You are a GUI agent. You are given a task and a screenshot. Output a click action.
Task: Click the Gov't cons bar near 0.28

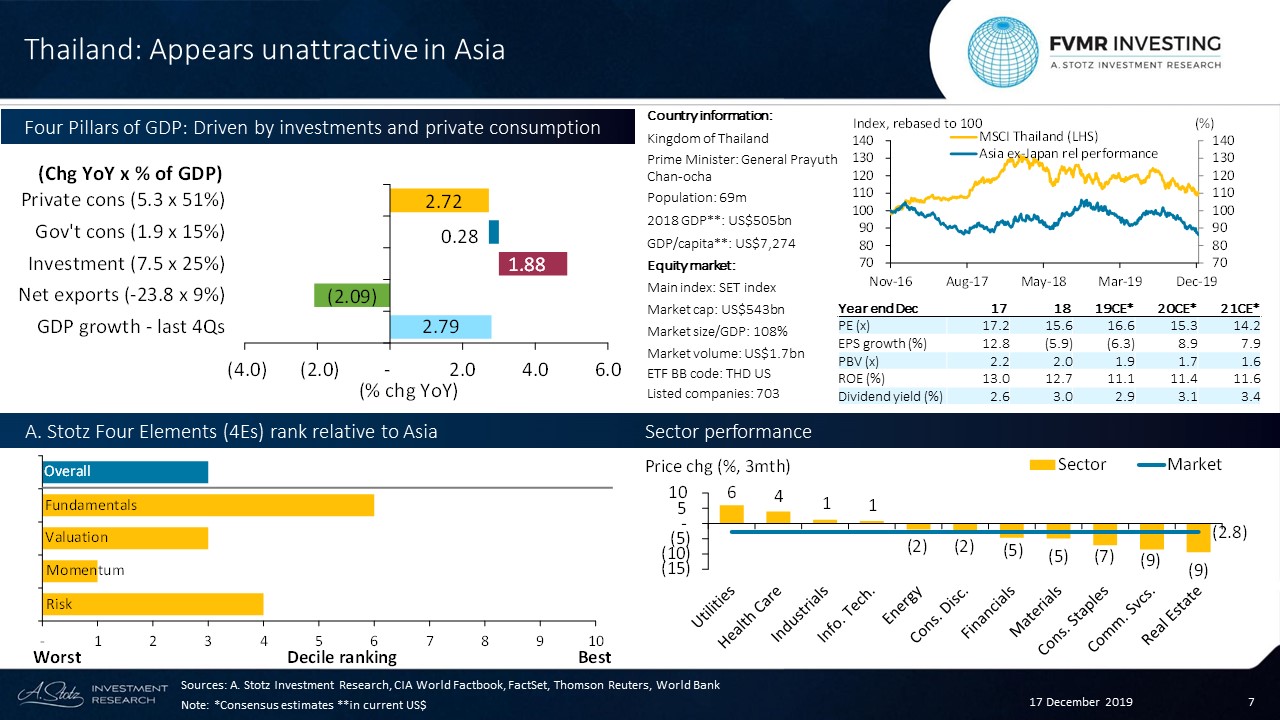493,232
